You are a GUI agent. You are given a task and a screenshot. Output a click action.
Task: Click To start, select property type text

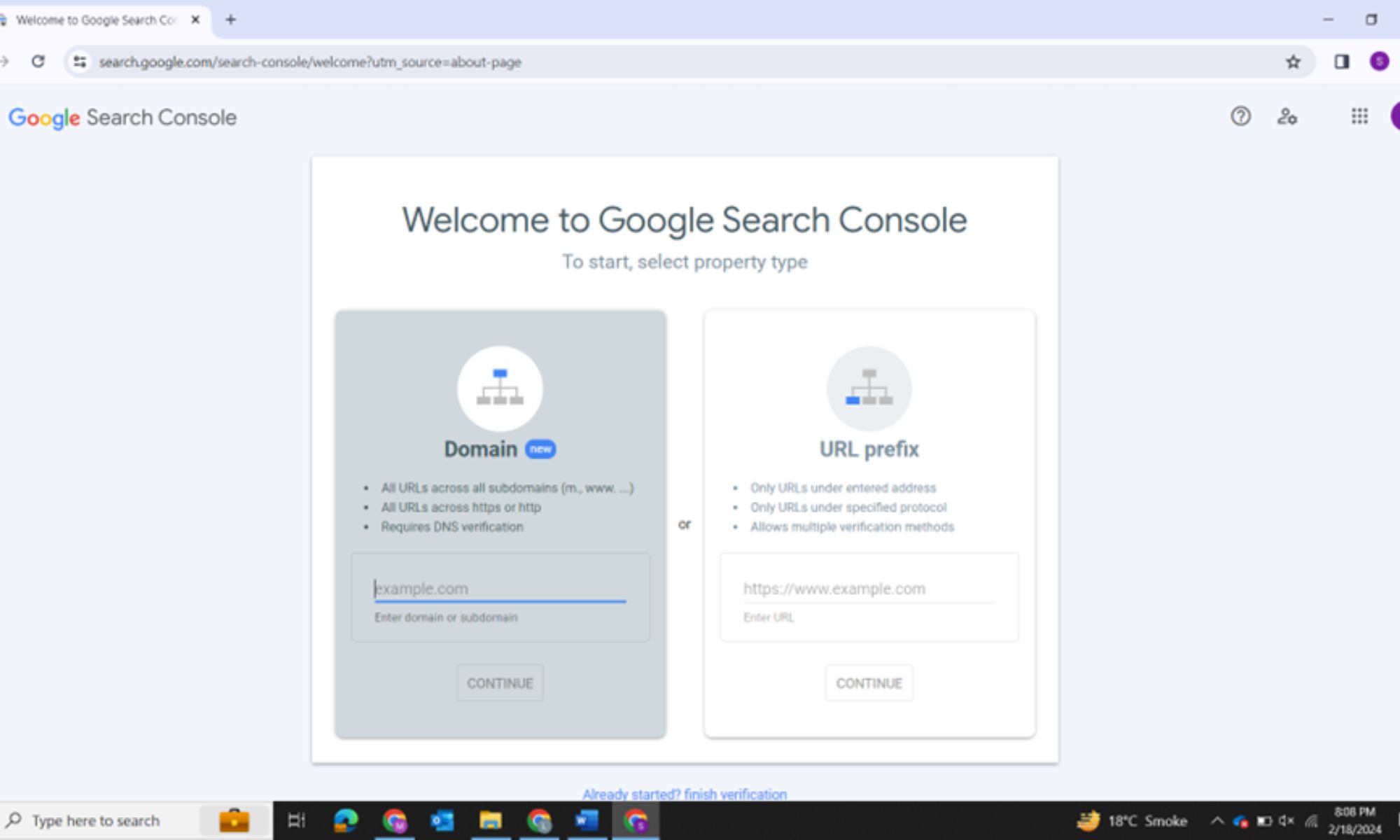click(685, 262)
